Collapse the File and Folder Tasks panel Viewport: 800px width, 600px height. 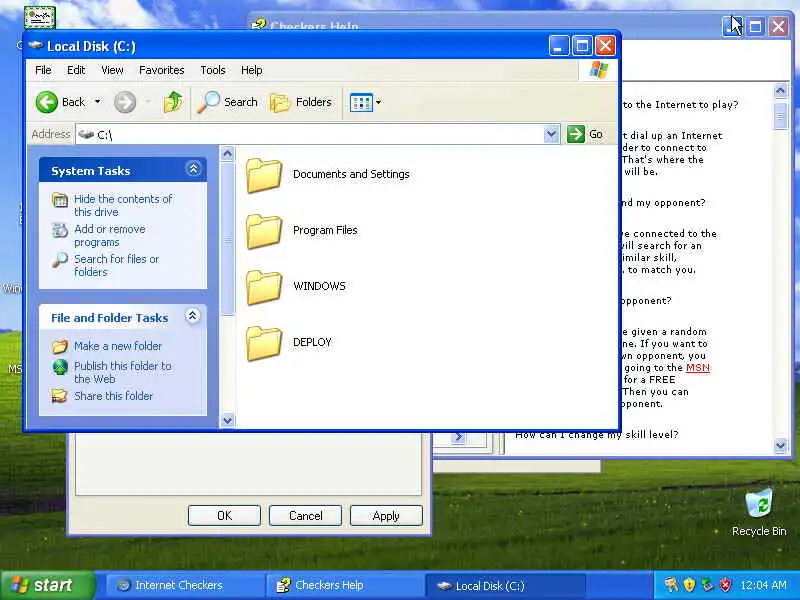click(192, 316)
